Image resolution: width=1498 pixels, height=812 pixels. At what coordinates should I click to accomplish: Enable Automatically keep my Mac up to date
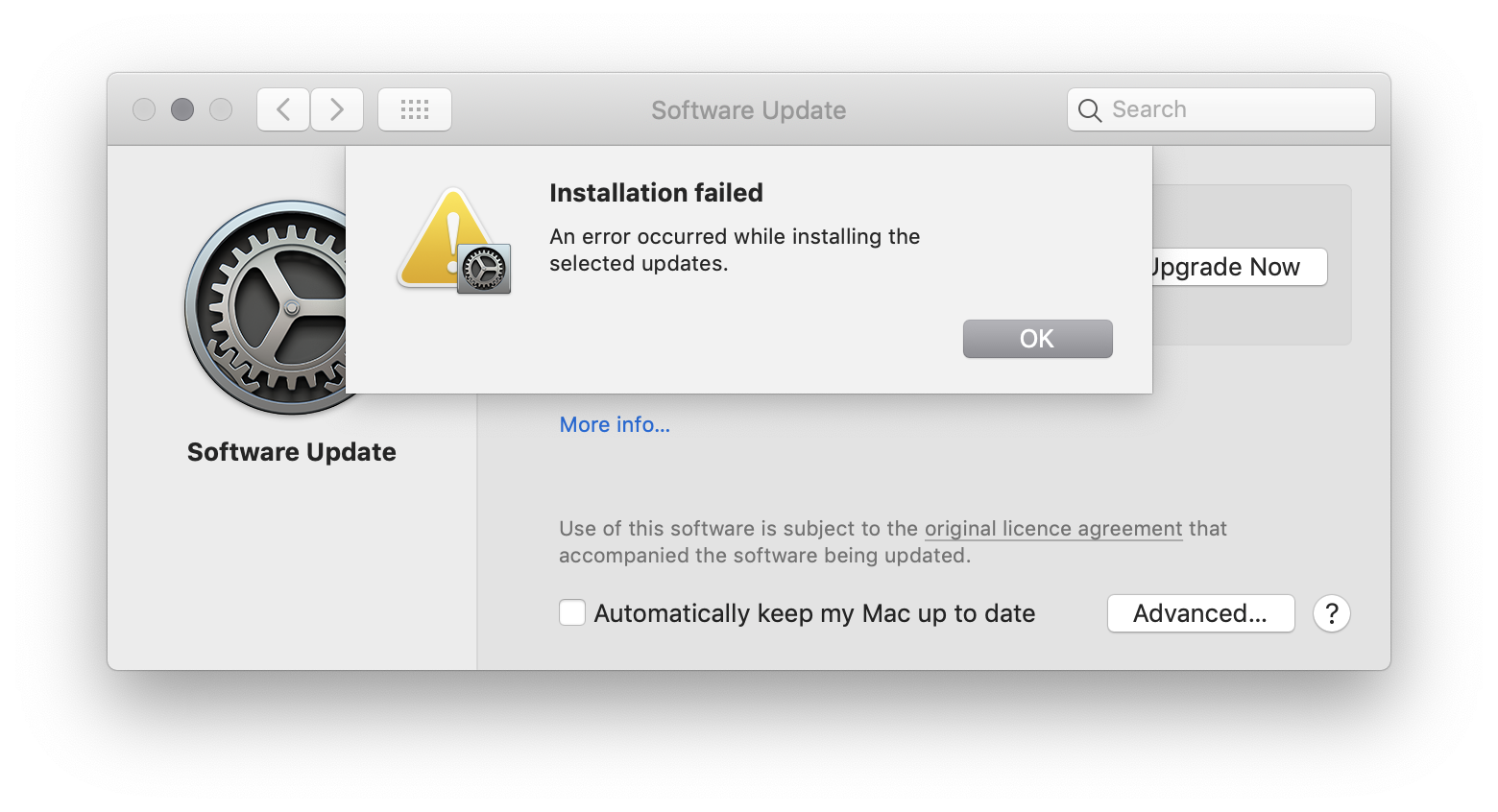click(x=571, y=611)
